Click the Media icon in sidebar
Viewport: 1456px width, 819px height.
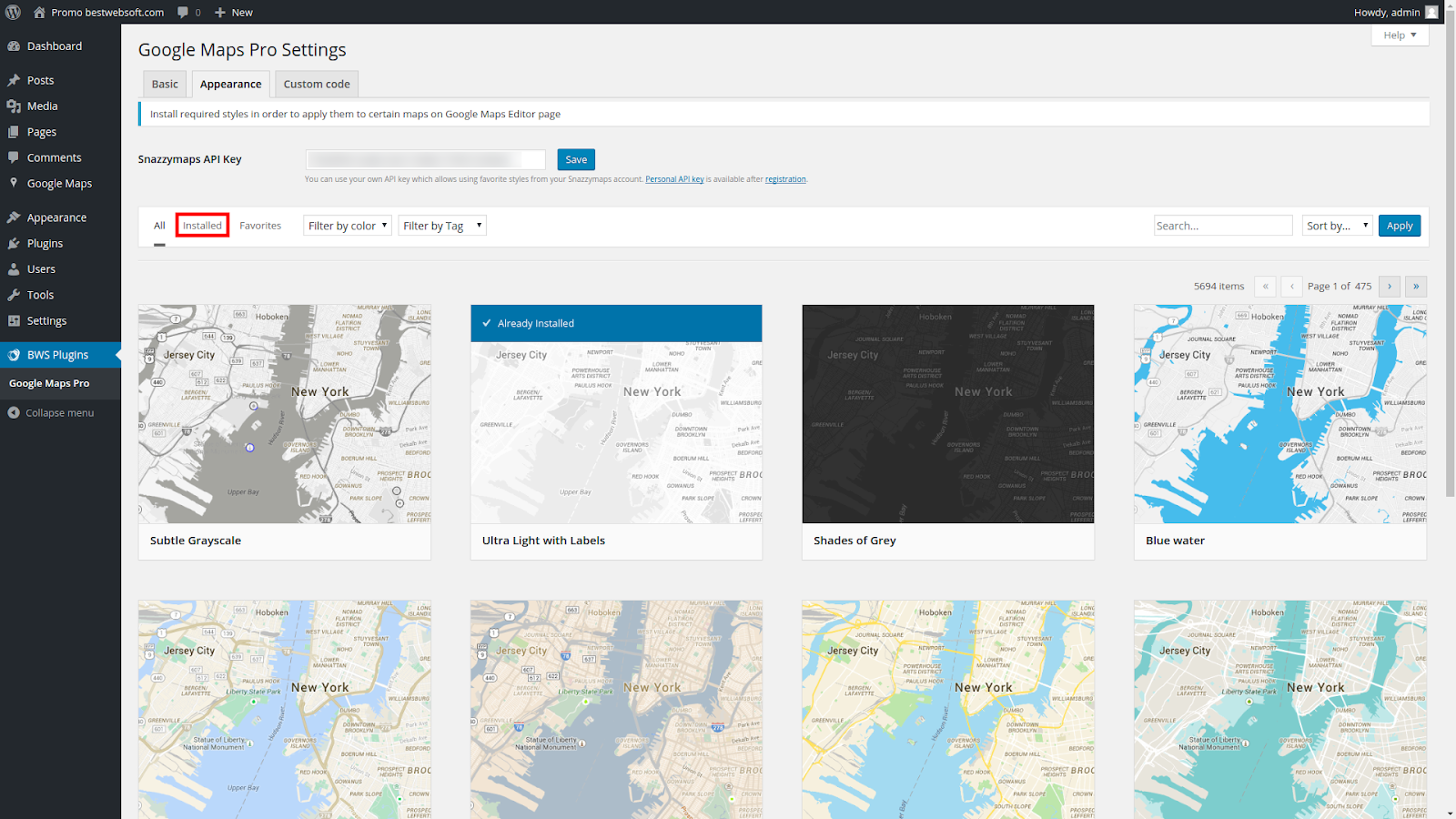tap(14, 106)
